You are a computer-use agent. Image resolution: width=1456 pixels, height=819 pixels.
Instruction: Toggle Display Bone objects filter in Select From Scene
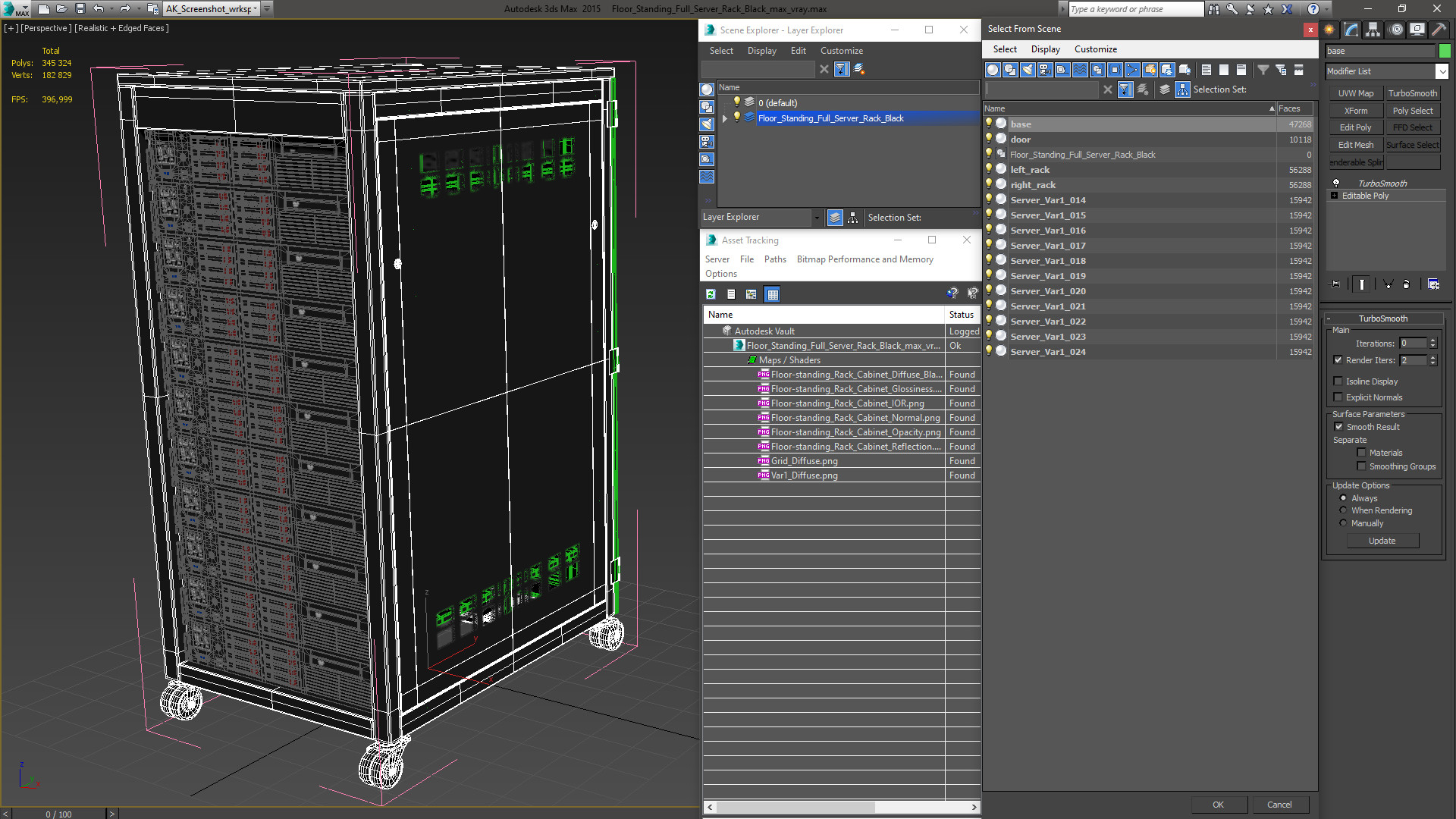click(x=1132, y=70)
